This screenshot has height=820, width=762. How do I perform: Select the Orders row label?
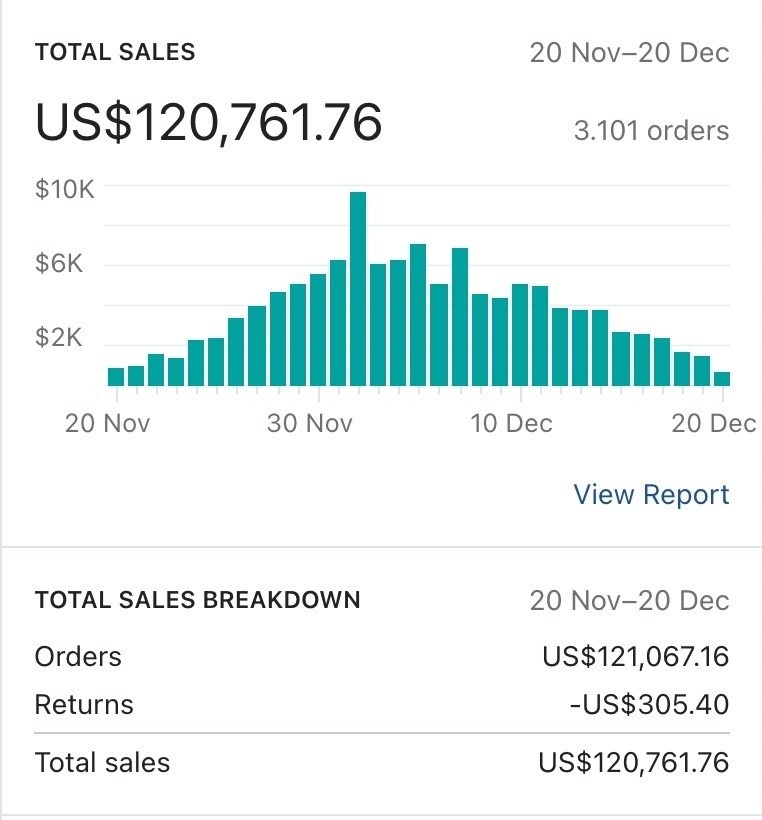pos(78,657)
